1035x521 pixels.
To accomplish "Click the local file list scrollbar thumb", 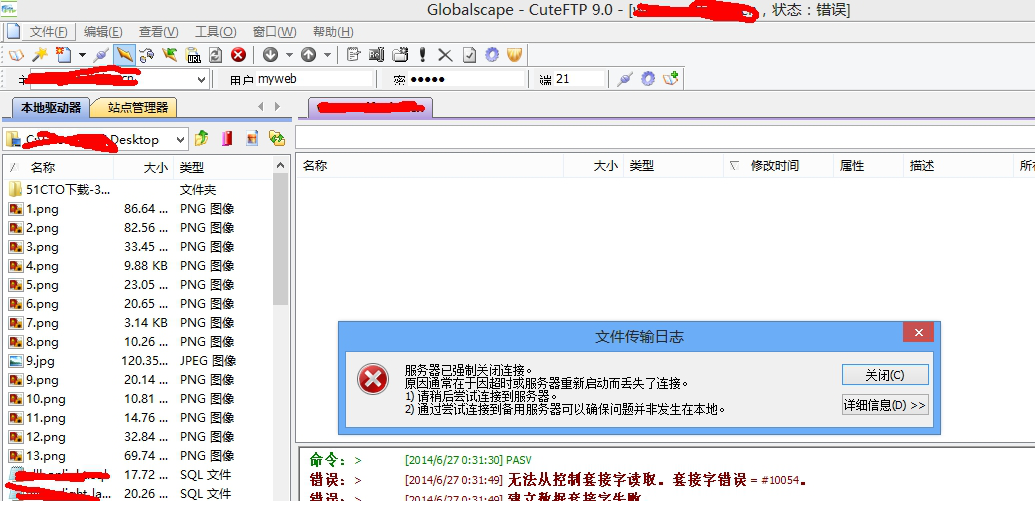I will (x=281, y=239).
